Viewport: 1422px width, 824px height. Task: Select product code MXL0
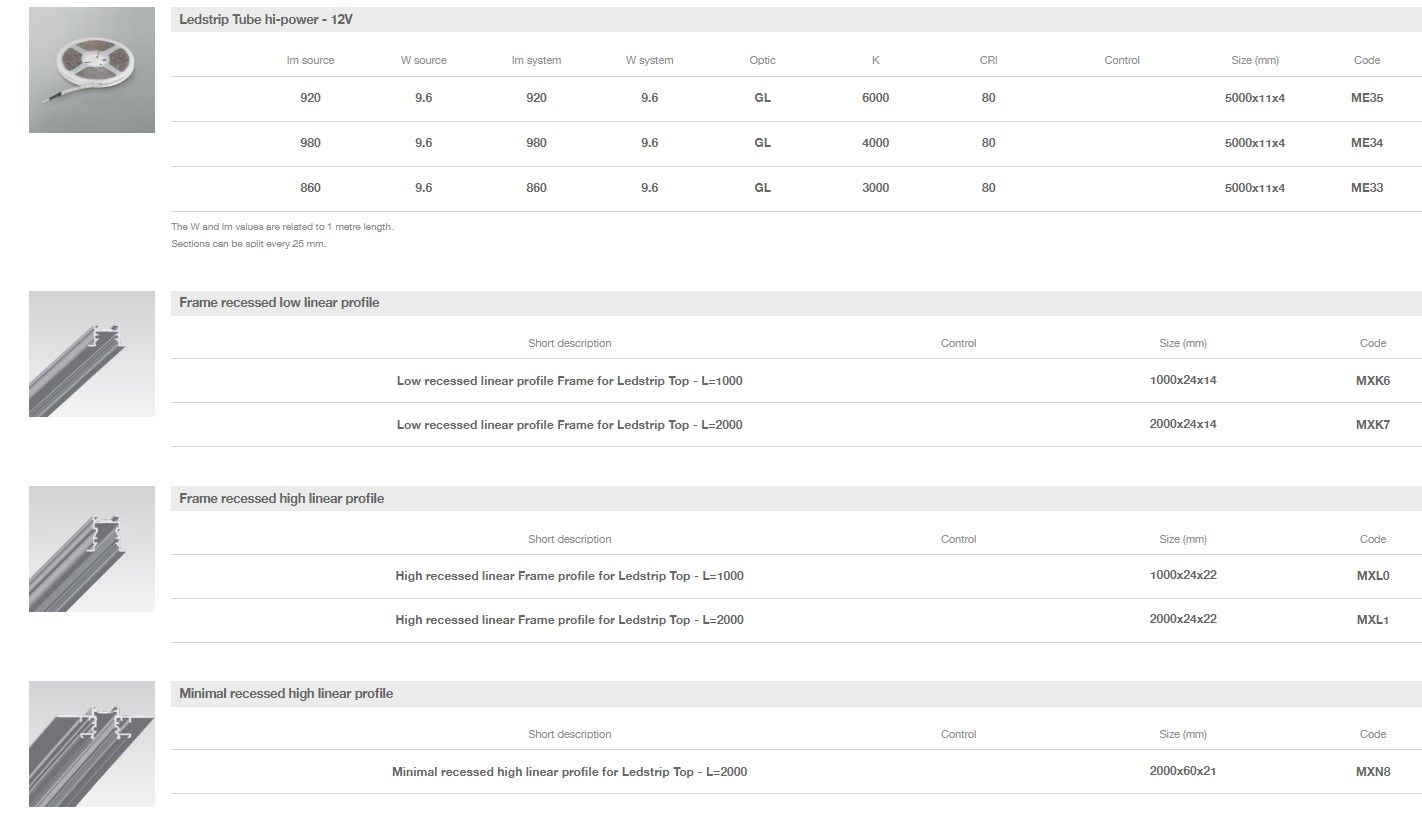[1372, 576]
